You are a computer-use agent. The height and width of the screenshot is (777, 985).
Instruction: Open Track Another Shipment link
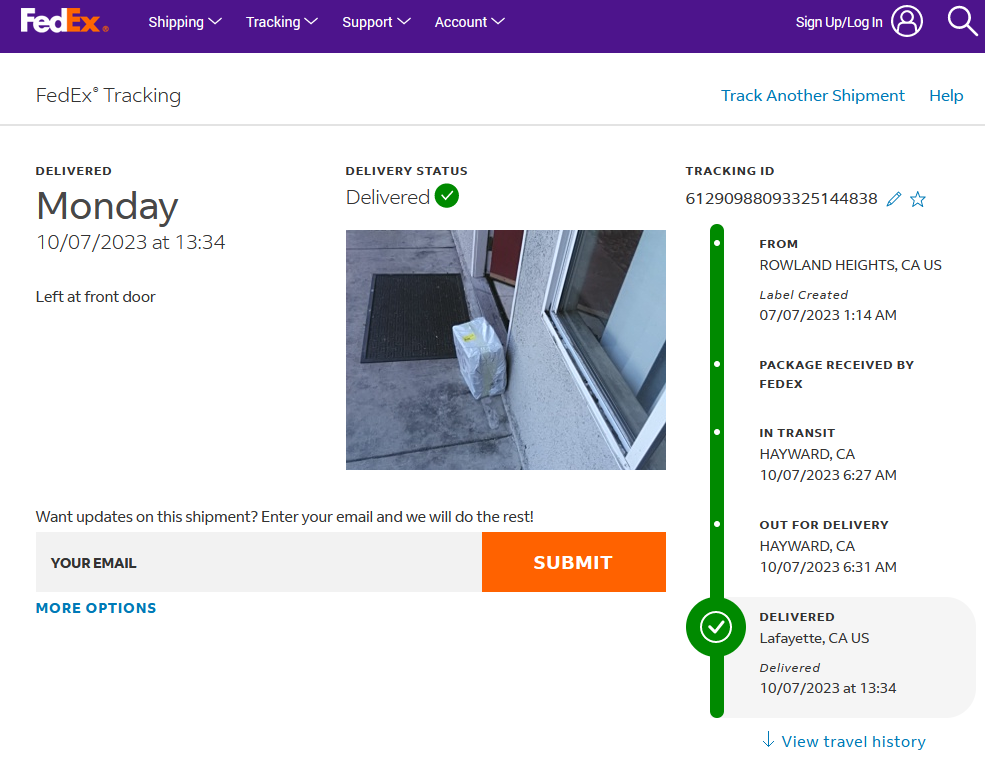pyautogui.click(x=812, y=96)
